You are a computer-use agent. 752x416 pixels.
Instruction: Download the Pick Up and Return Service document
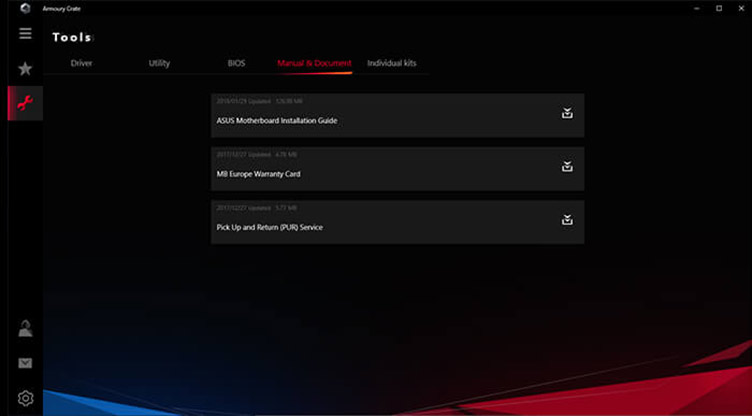(x=567, y=220)
